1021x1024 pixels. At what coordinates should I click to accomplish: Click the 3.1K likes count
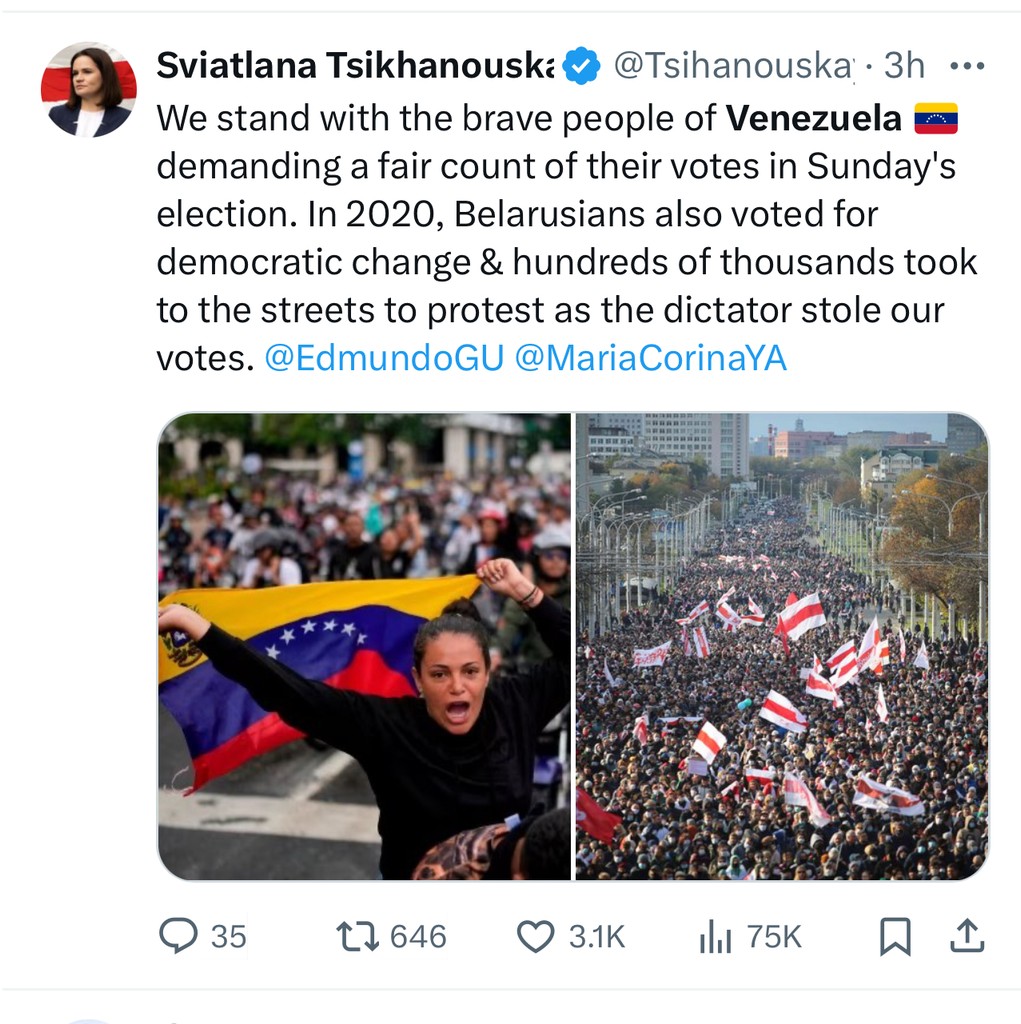click(x=597, y=936)
